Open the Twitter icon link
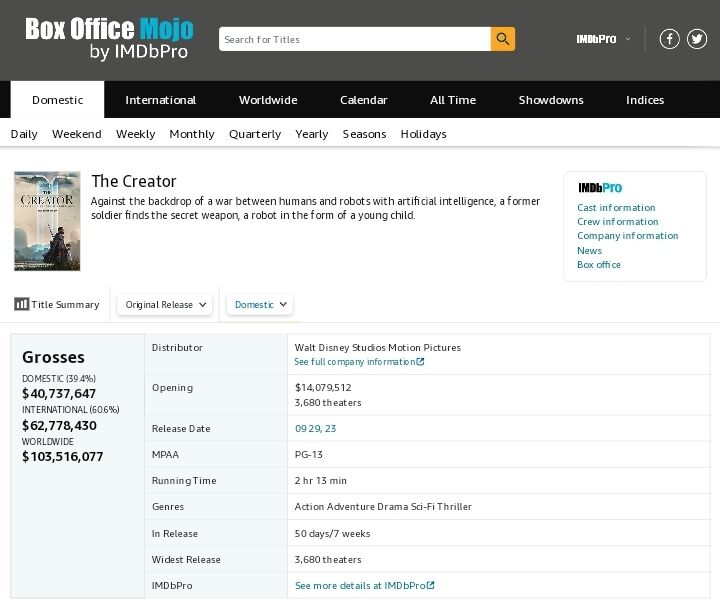This screenshot has width=720, height=599. (697, 39)
